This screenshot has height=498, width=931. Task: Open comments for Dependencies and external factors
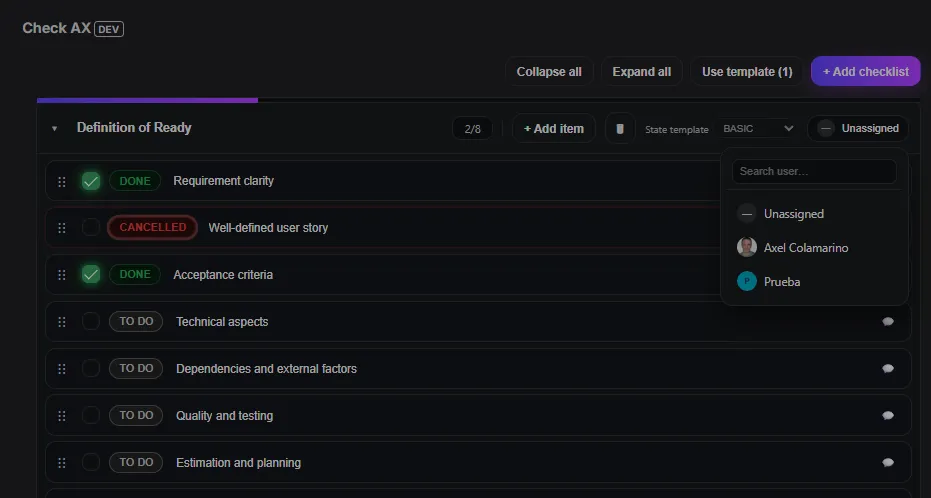pos(888,369)
